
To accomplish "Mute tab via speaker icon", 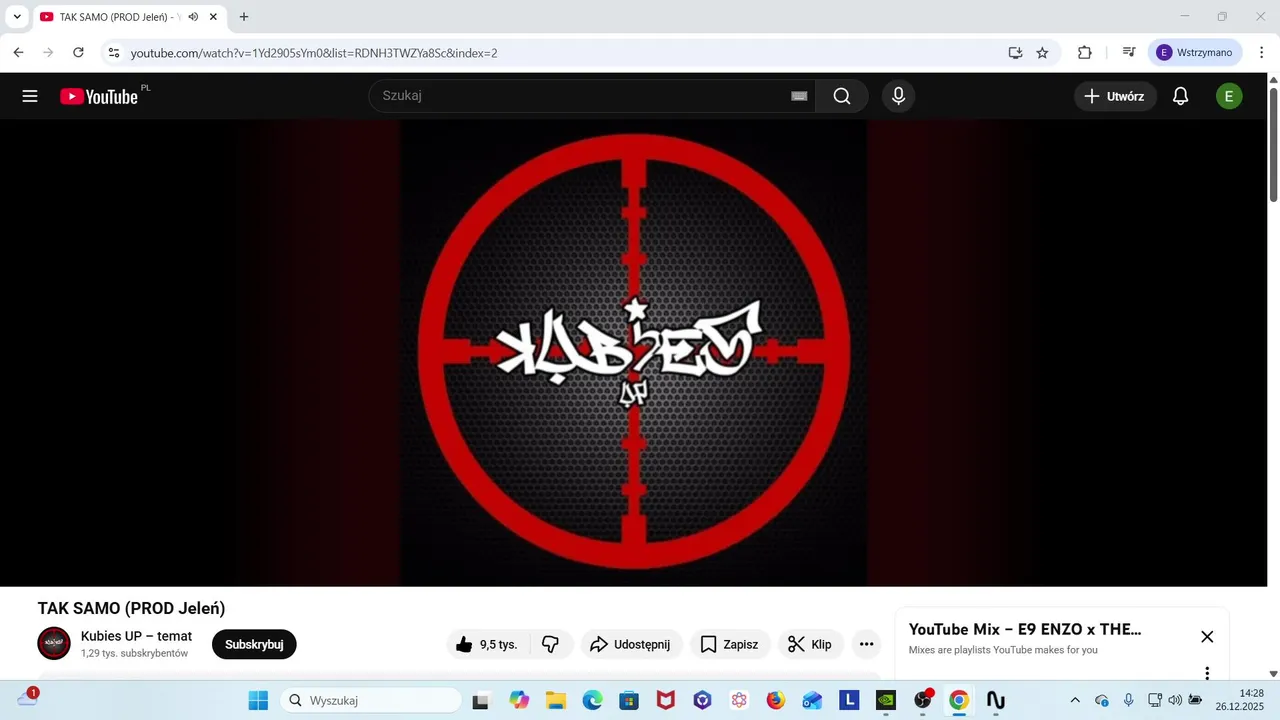I will tap(193, 17).
